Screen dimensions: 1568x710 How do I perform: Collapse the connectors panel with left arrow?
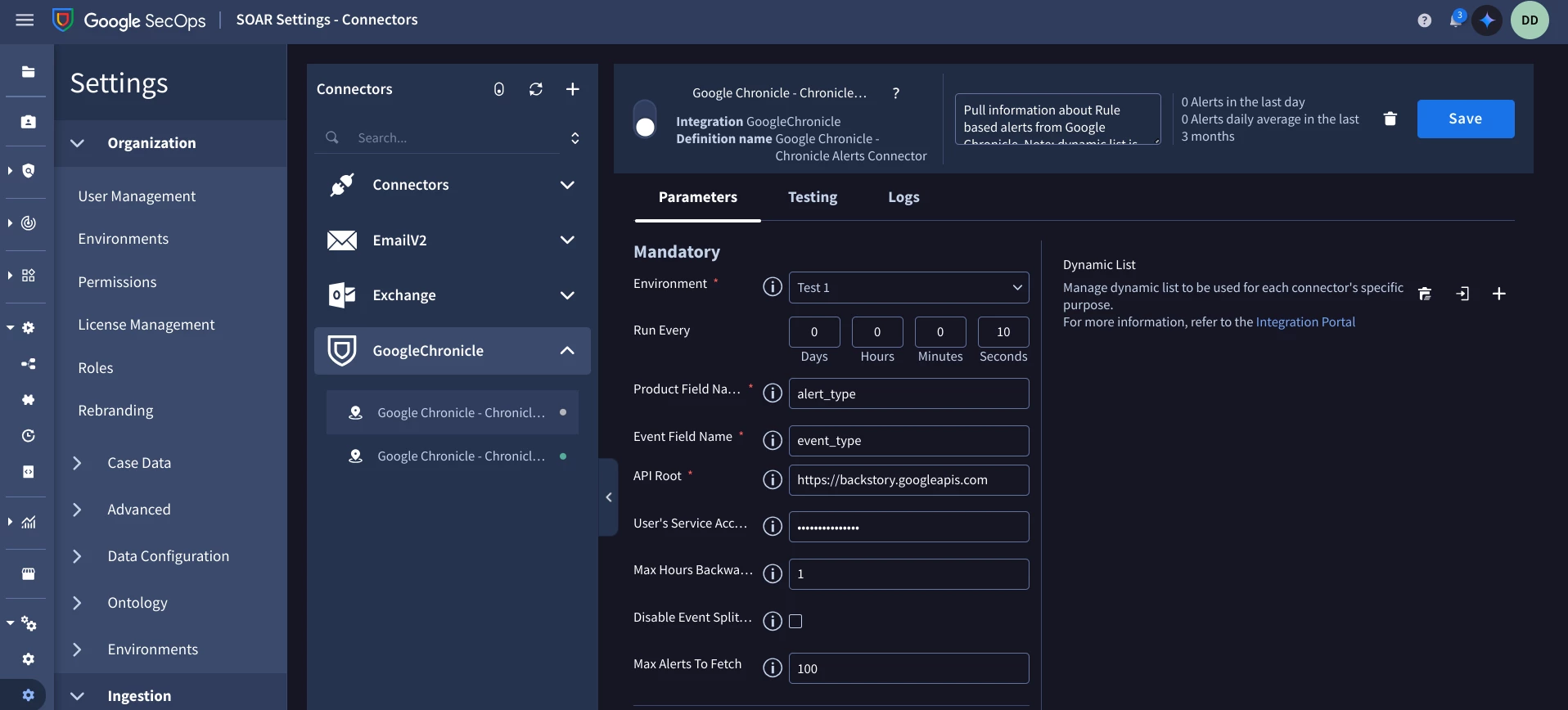click(608, 497)
